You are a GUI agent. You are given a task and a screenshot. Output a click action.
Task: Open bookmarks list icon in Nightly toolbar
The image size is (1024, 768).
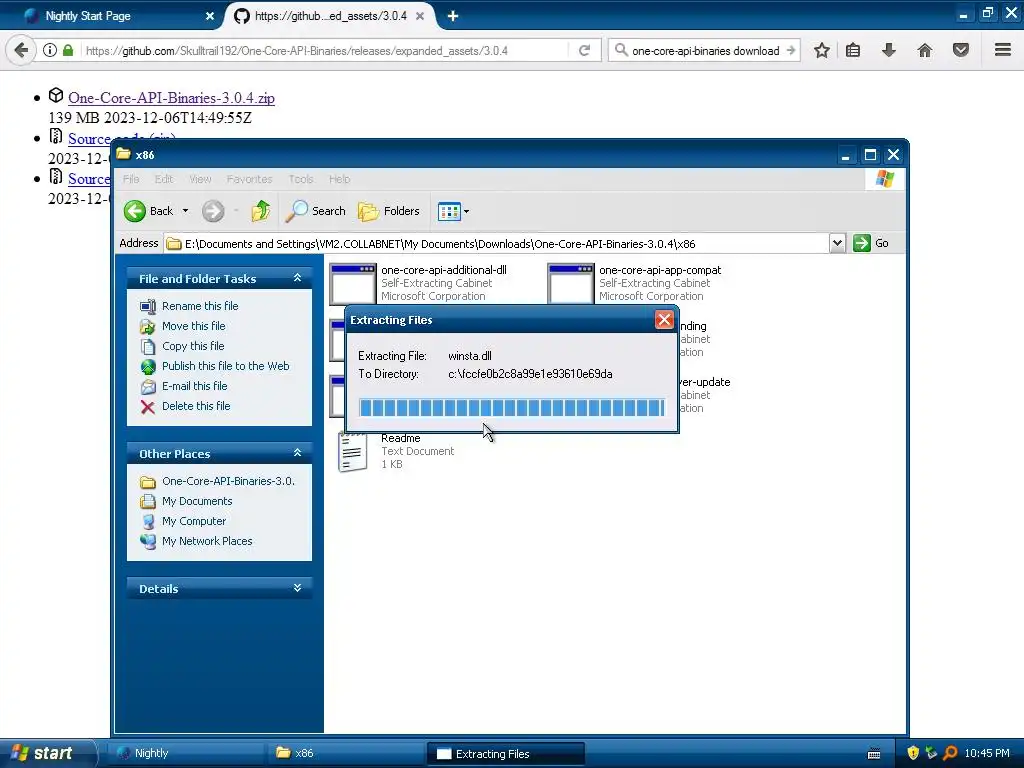pos(853,50)
